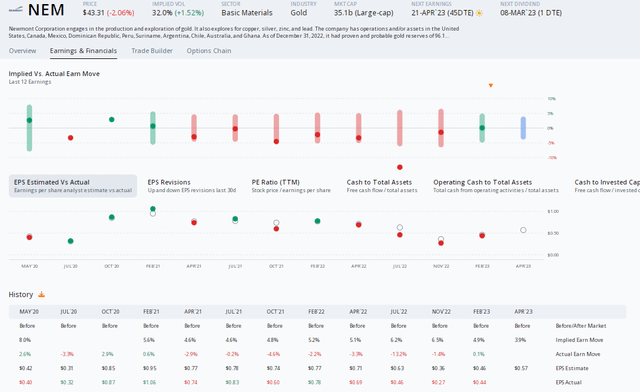Click the NEM ticker symbol heading
The width and height of the screenshot is (640, 392).
click(x=46, y=10)
